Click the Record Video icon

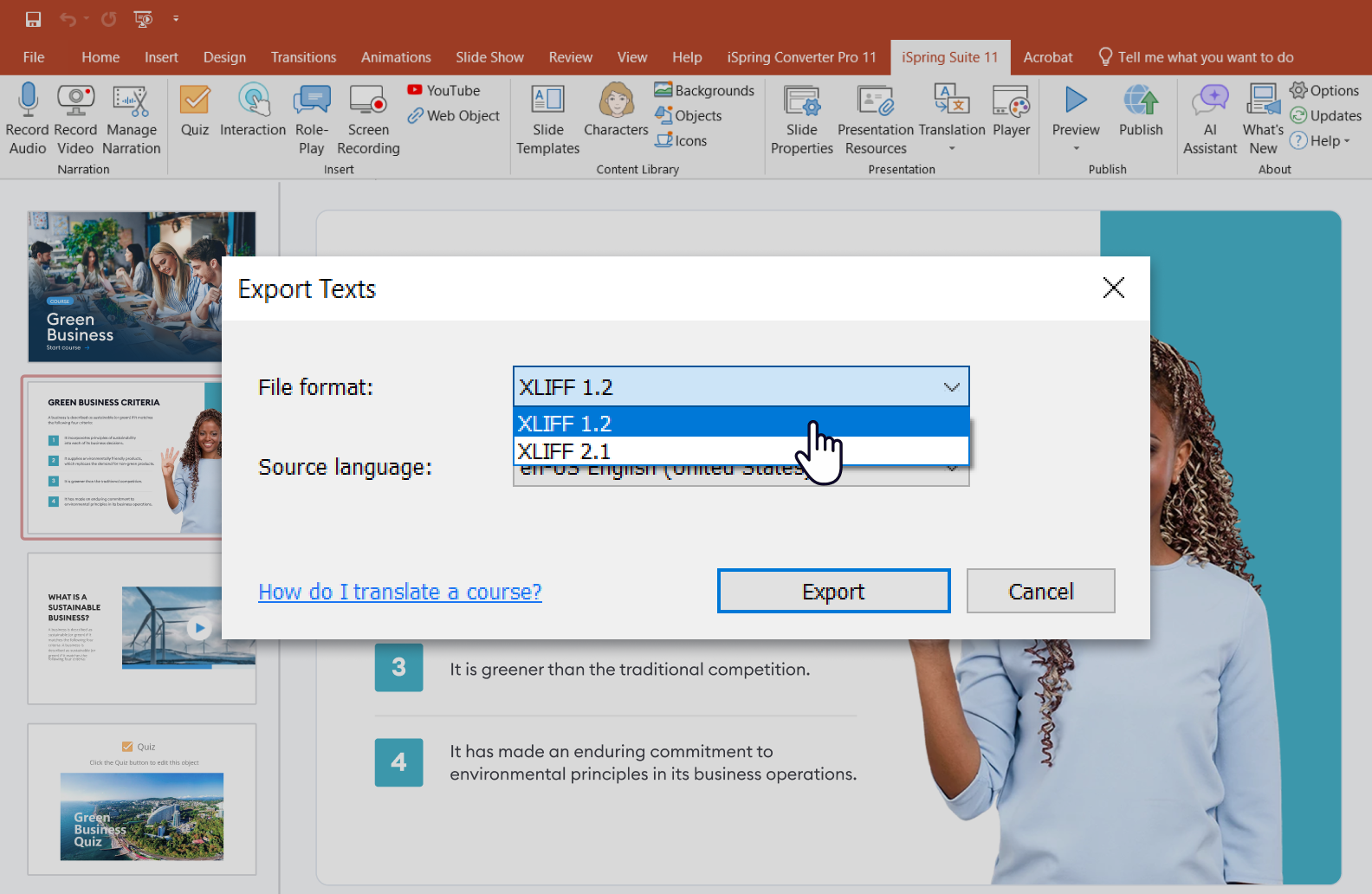coord(75,118)
